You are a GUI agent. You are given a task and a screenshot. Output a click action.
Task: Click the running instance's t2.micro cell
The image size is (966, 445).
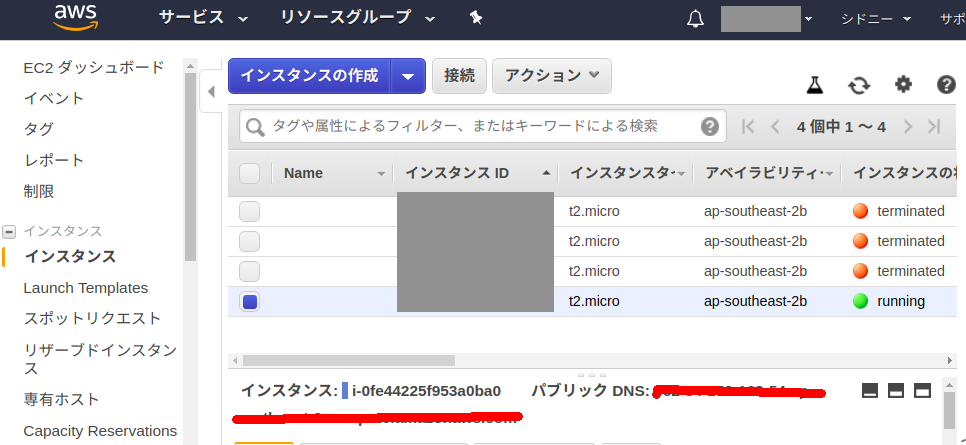pos(594,301)
